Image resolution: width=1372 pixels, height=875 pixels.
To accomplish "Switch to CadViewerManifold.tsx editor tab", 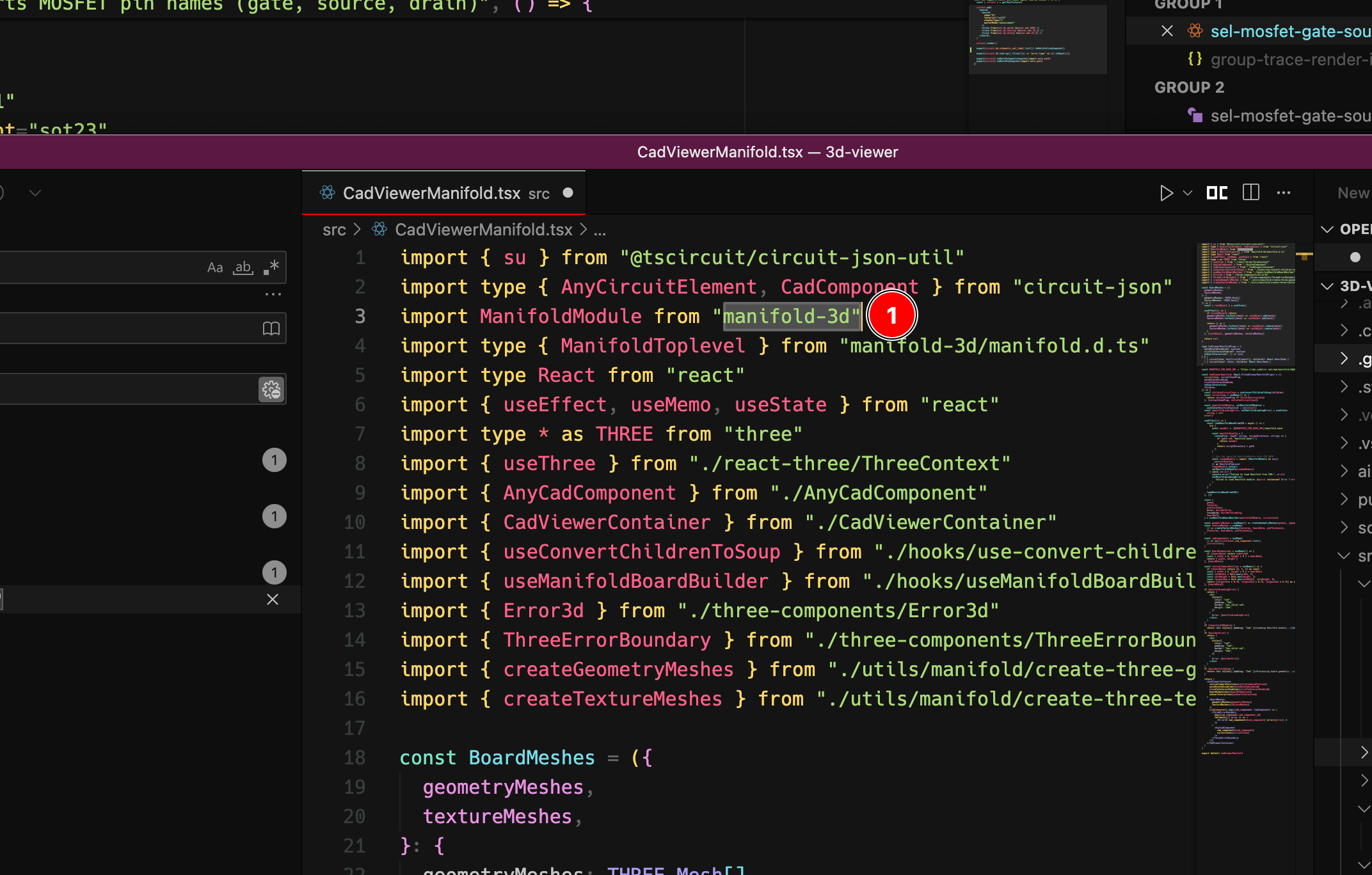I will (x=432, y=193).
